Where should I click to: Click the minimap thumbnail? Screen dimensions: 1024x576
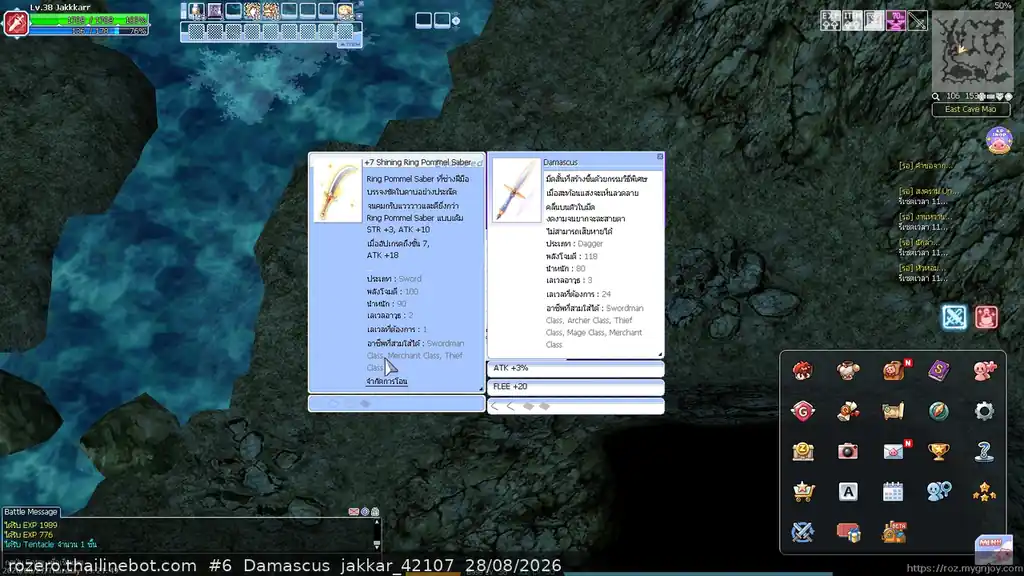pos(972,52)
